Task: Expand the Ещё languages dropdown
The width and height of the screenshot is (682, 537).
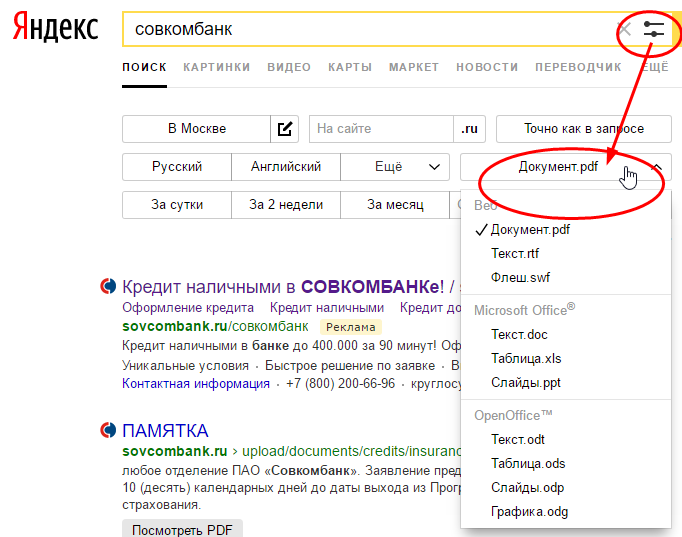Action: (x=395, y=167)
